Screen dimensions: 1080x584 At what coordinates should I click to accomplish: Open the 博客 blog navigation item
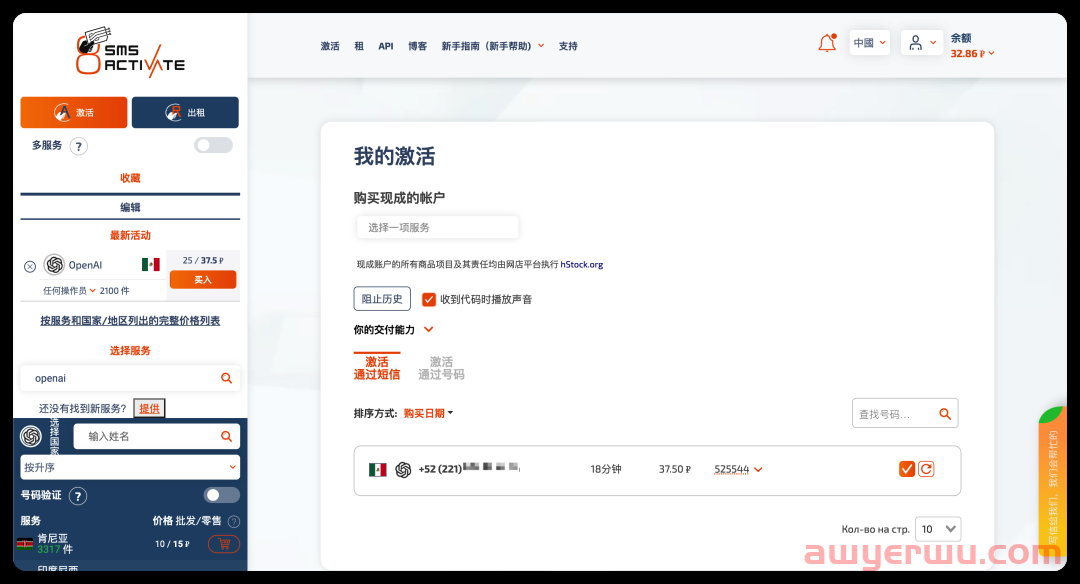coord(417,46)
